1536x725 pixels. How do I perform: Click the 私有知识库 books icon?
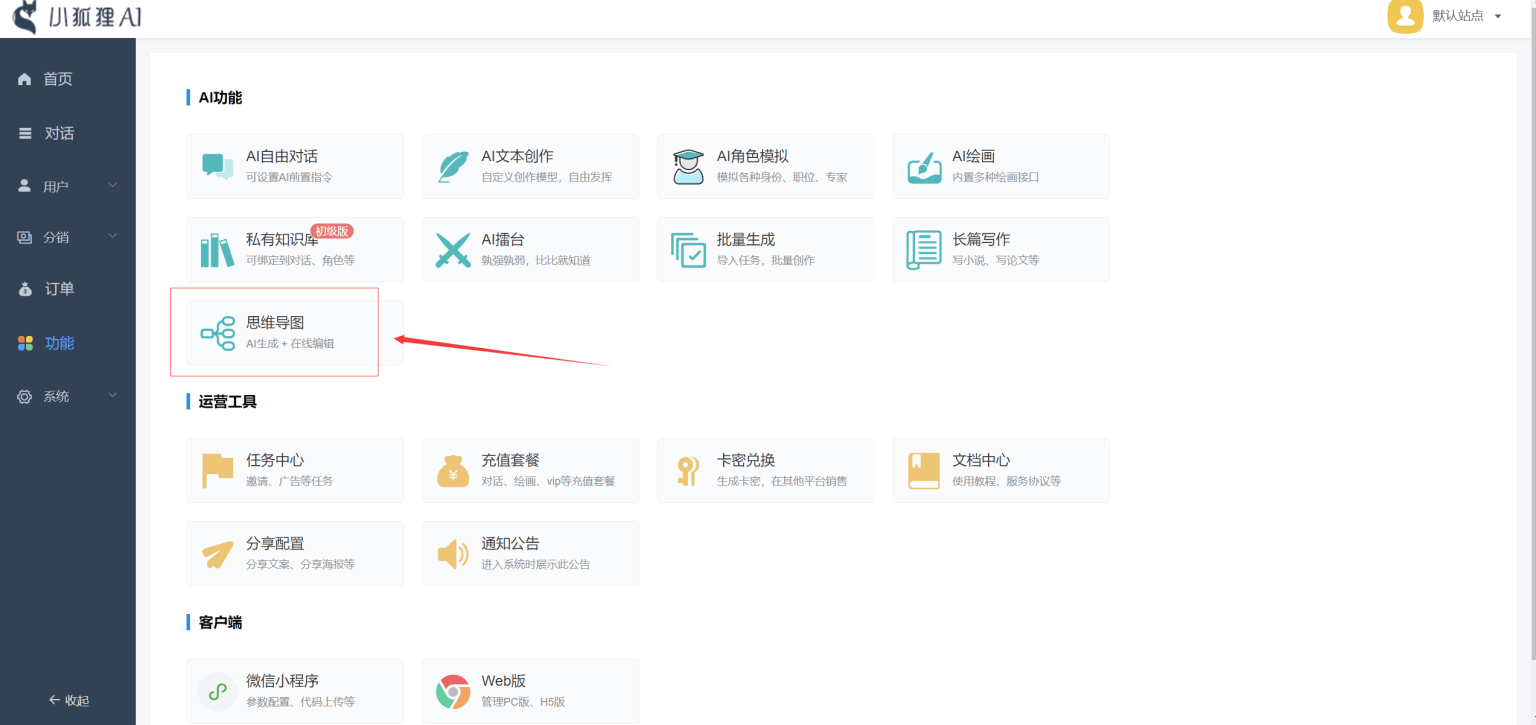(217, 250)
